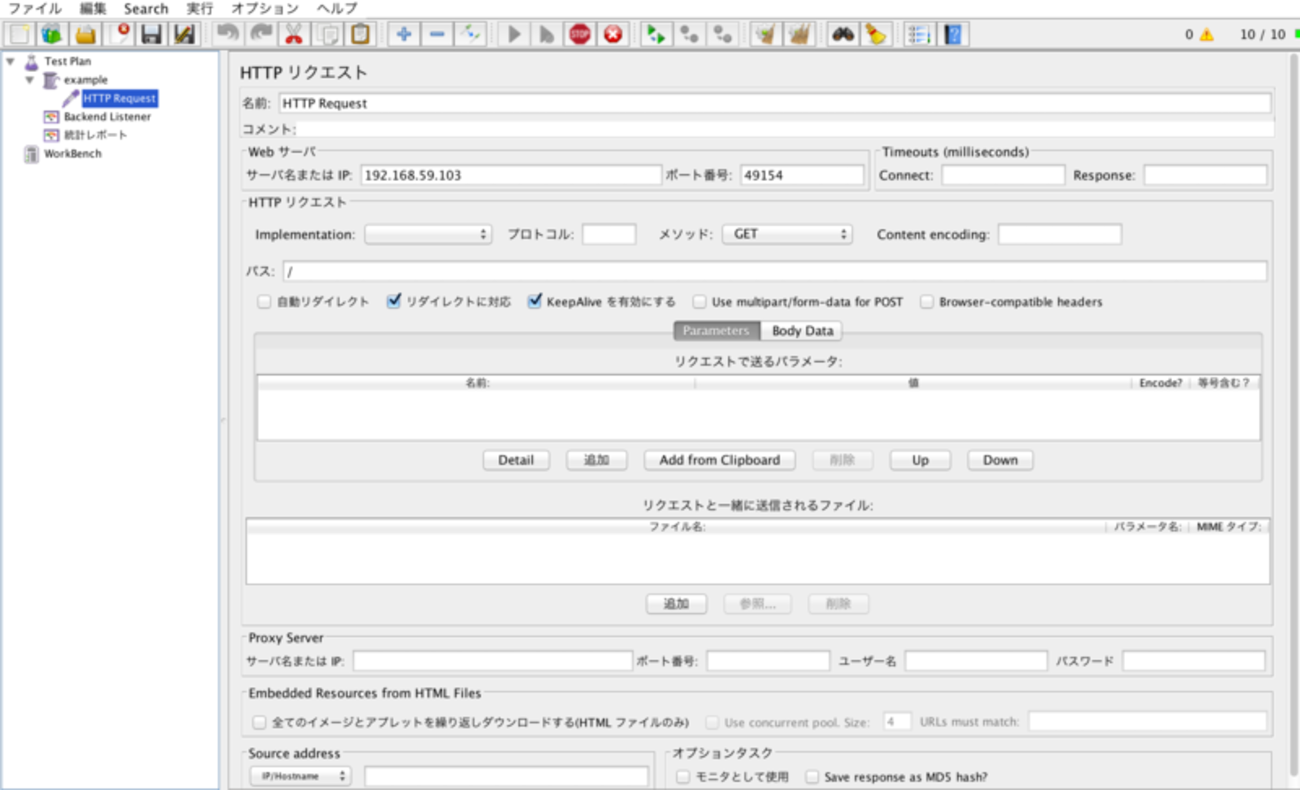Click the red STOP sign icon
The image size is (1300, 790).
point(580,35)
